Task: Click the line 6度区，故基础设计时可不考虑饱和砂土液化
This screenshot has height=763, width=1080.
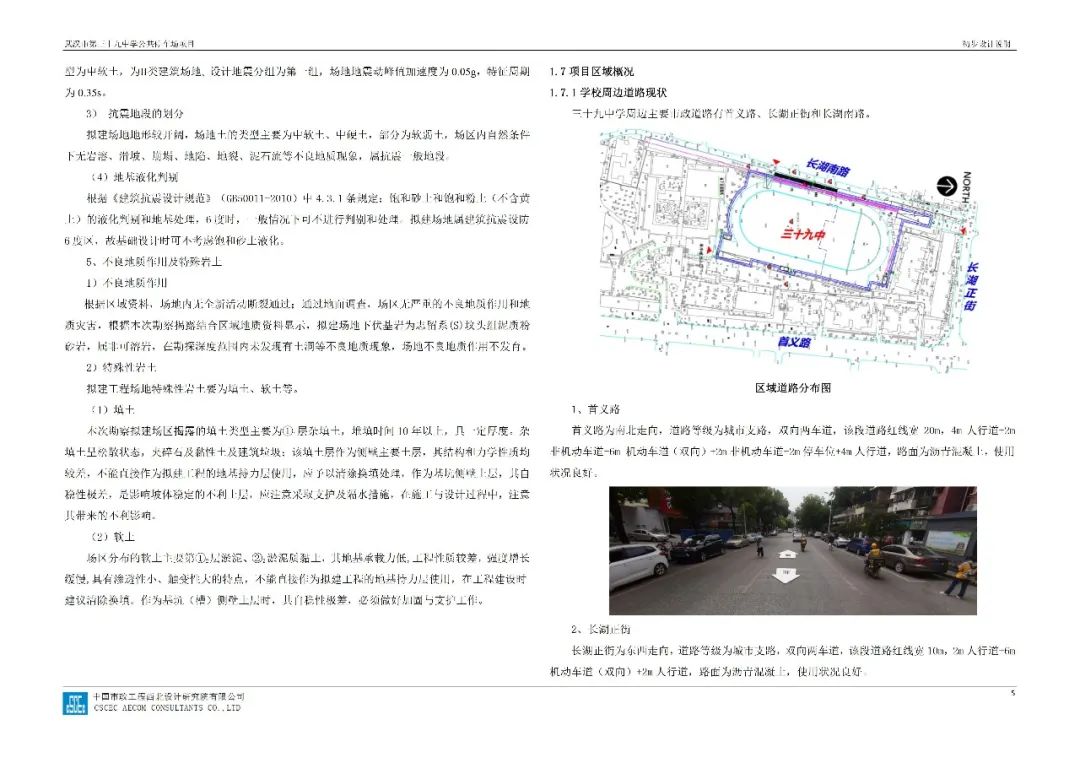Action: tap(174, 240)
